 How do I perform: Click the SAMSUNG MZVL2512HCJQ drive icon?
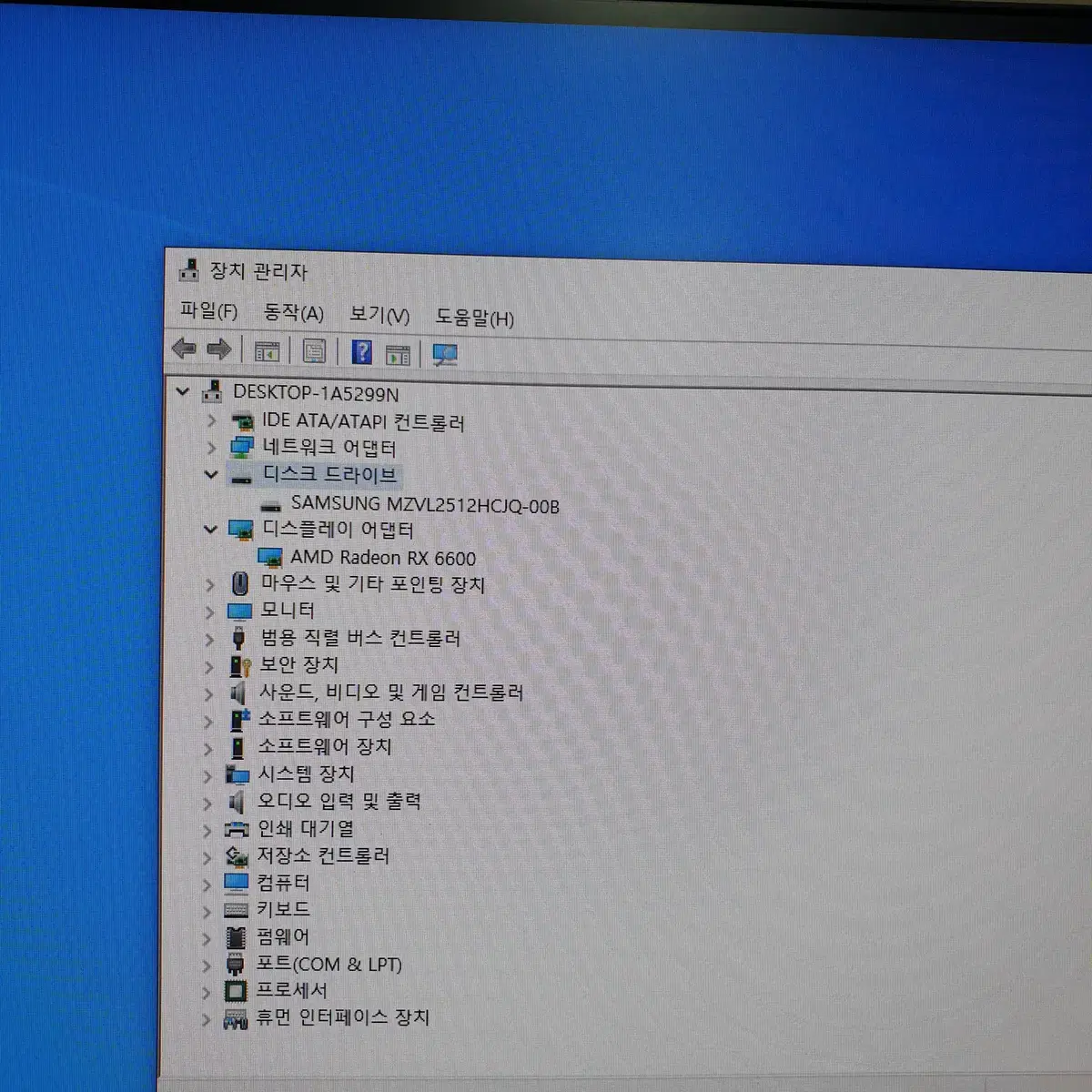270,505
